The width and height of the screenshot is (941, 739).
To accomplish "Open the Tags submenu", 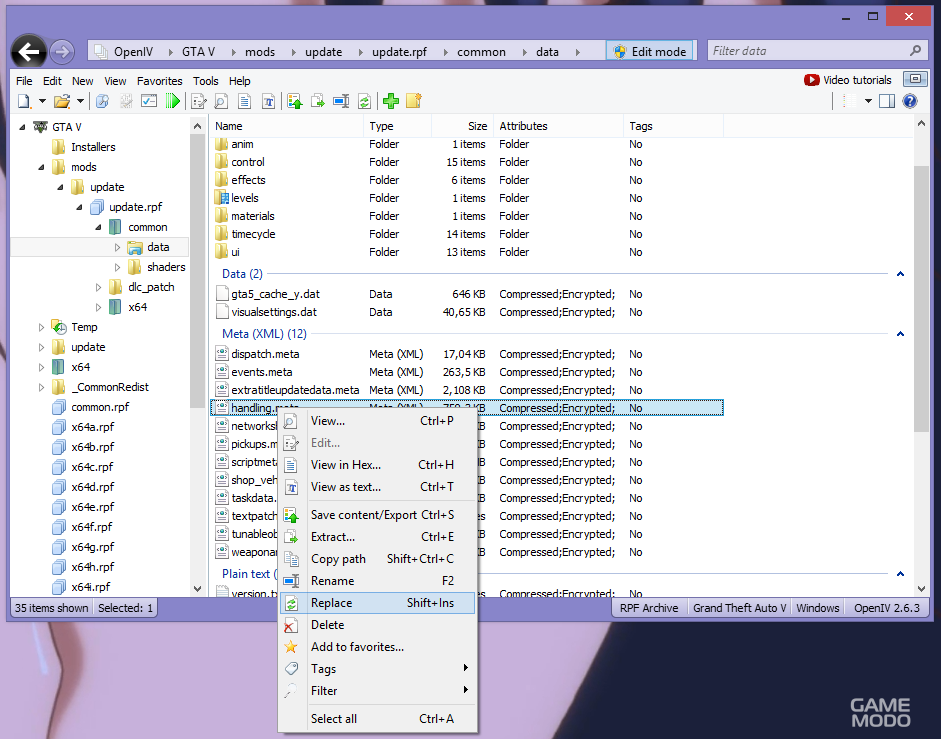I will 377,669.
